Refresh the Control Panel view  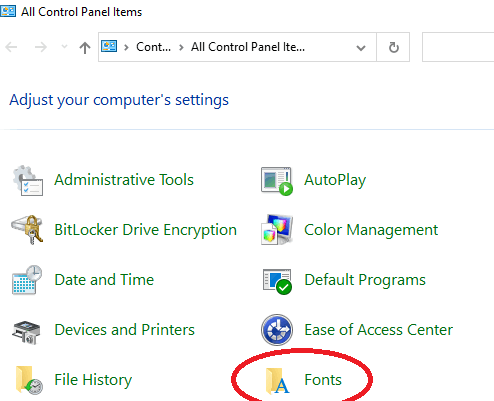[393, 47]
